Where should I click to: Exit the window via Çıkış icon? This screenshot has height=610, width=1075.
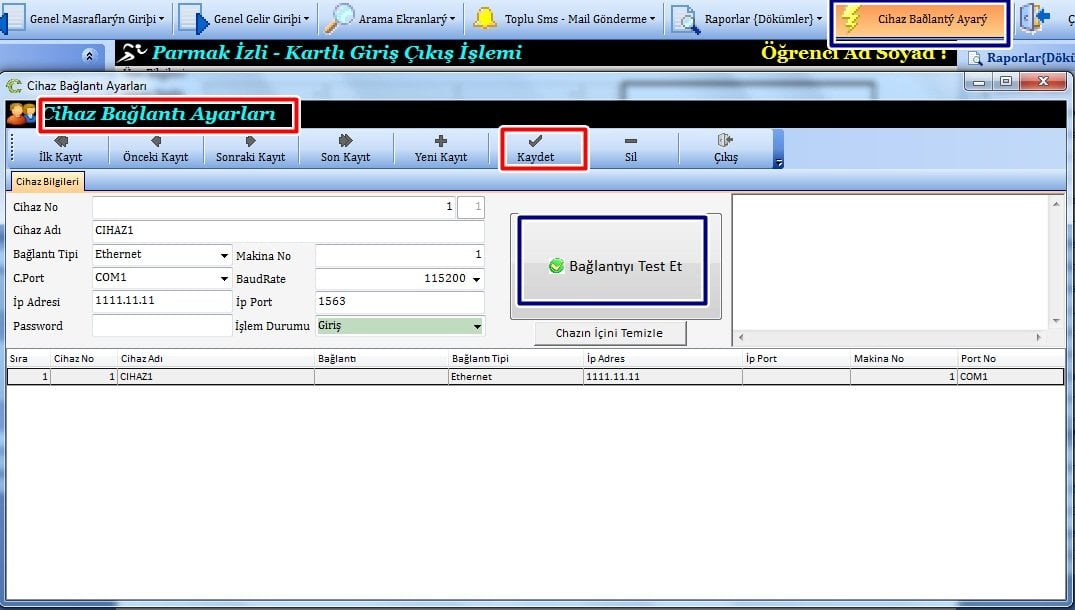[x=725, y=148]
